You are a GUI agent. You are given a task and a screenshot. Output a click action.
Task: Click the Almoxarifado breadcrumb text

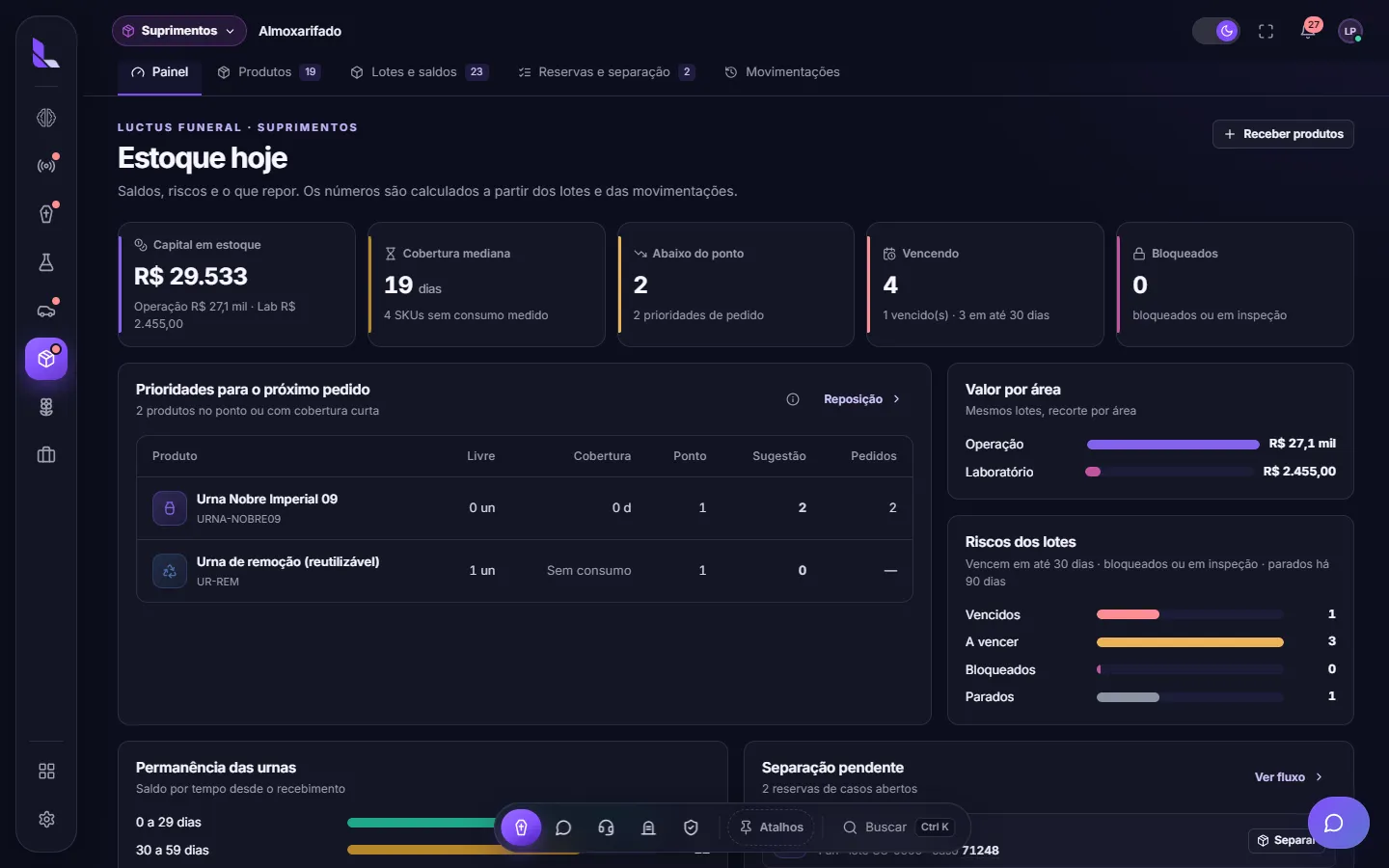click(x=300, y=31)
